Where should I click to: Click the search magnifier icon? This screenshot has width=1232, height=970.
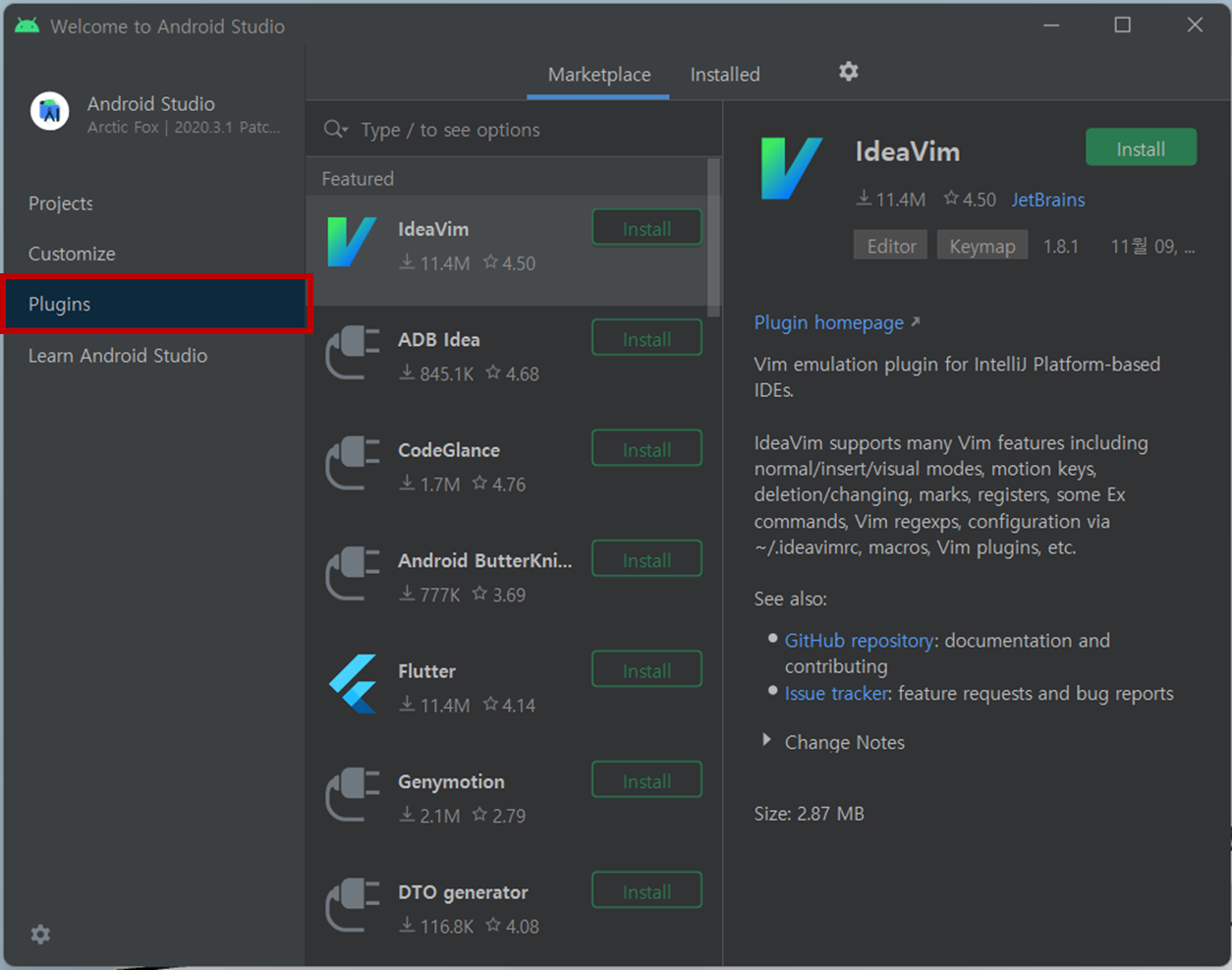tap(335, 129)
